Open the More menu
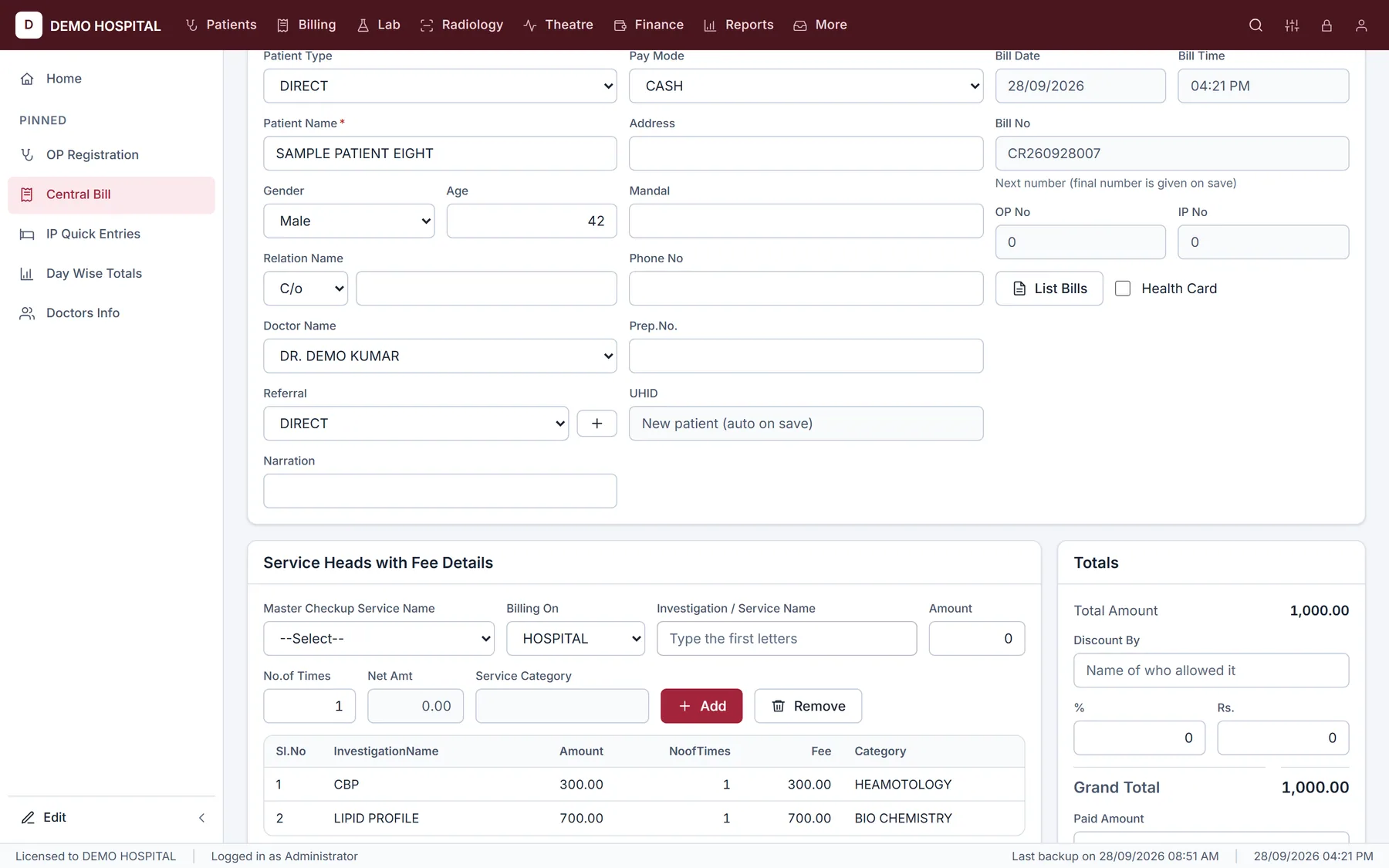 820,25
